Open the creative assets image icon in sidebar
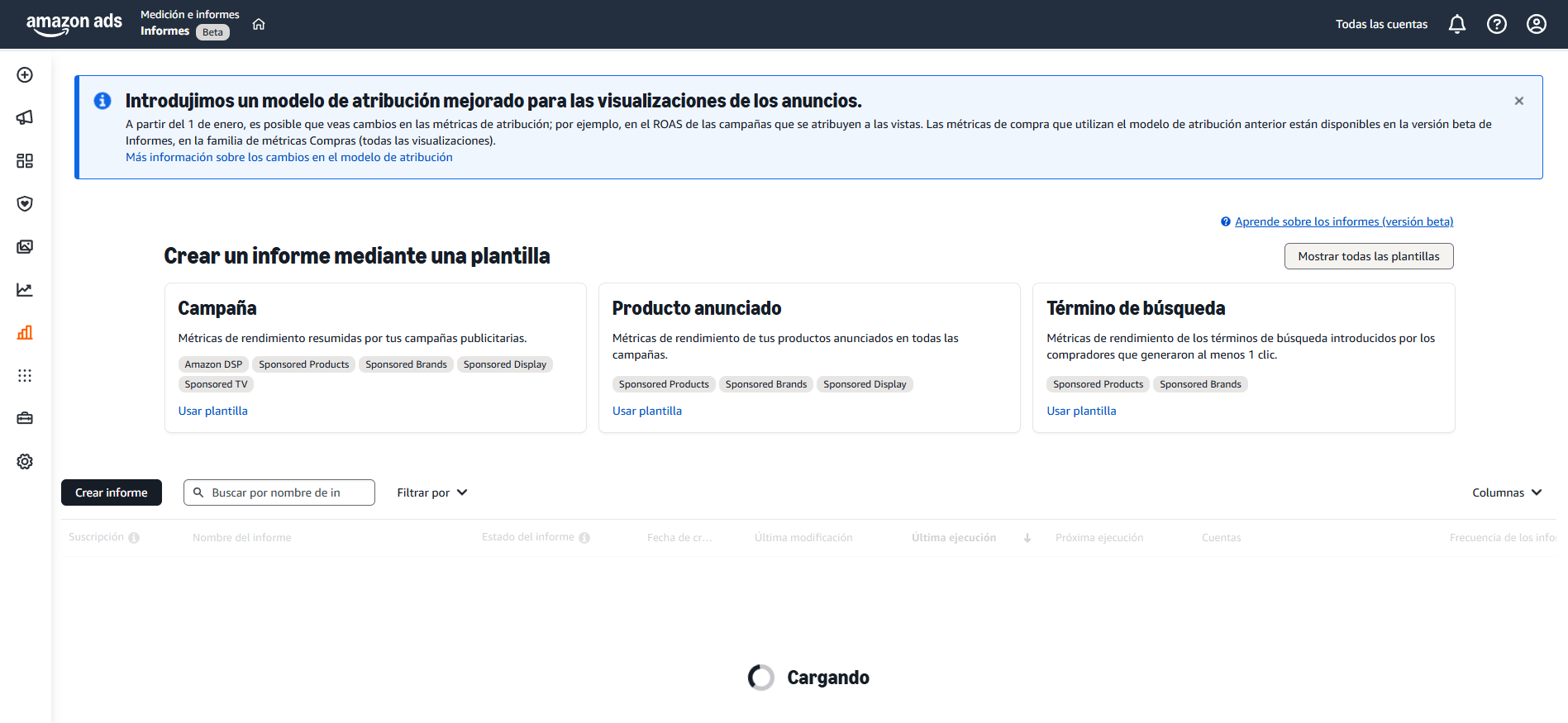The image size is (1568, 723). coord(25,247)
